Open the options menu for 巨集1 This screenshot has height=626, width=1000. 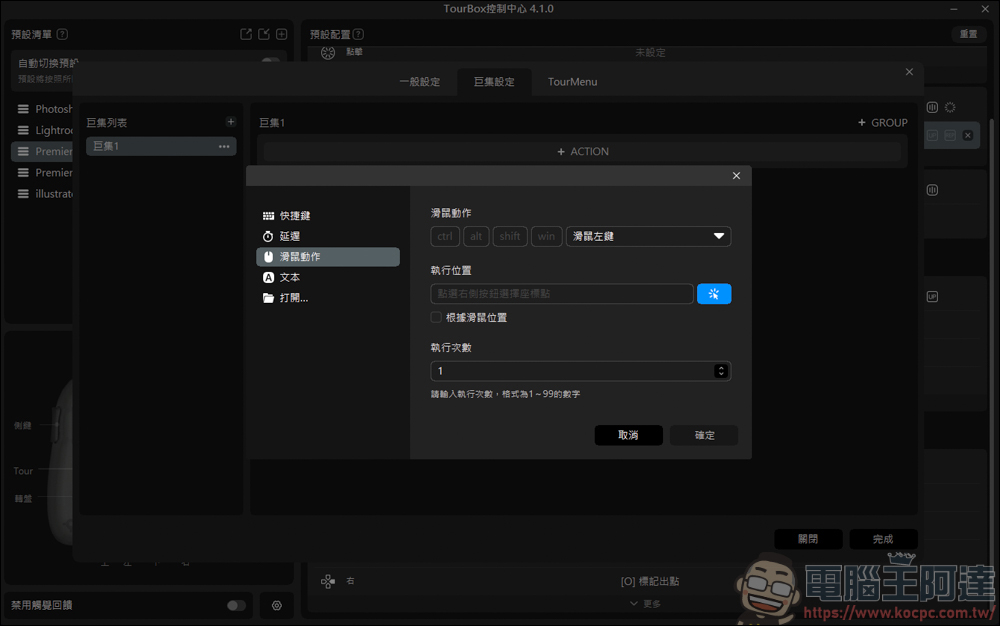click(224, 146)
